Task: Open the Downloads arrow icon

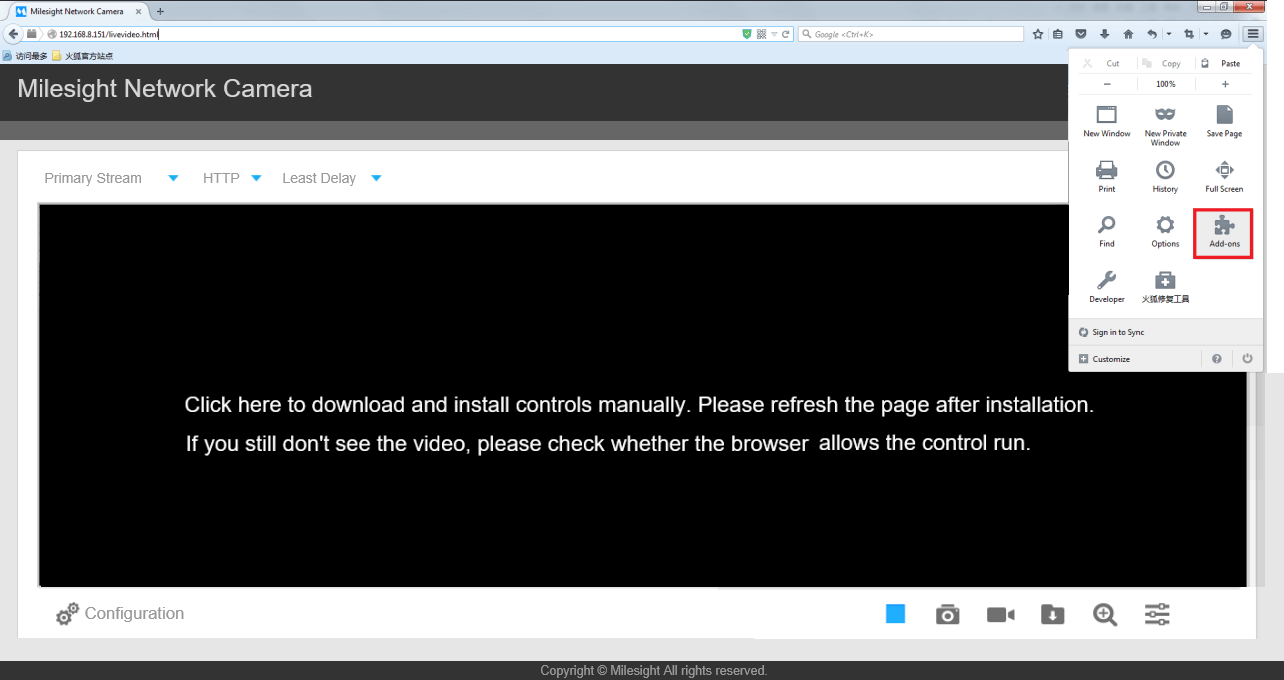Action: [1104, 34]
